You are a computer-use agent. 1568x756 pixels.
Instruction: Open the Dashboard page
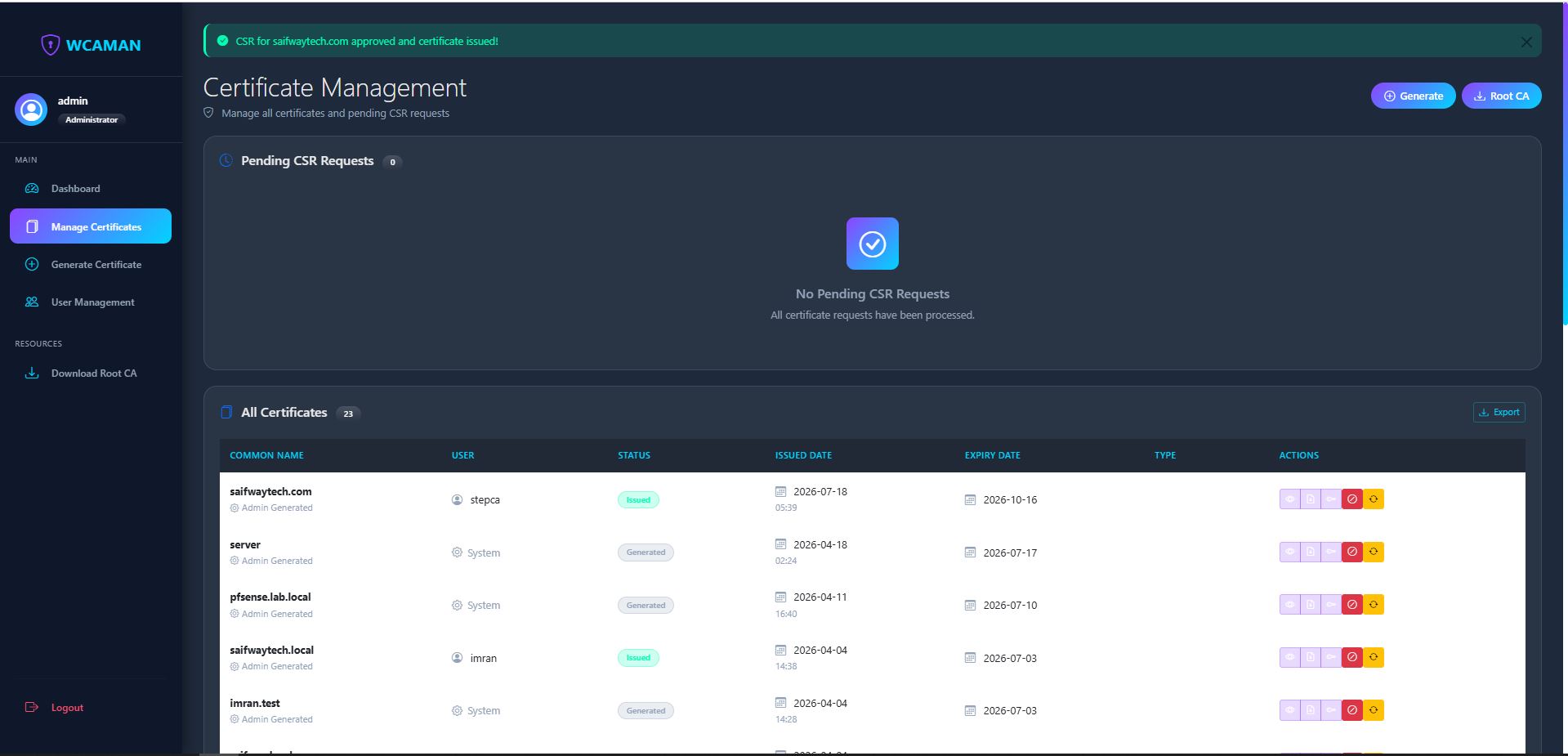point(91,189)
